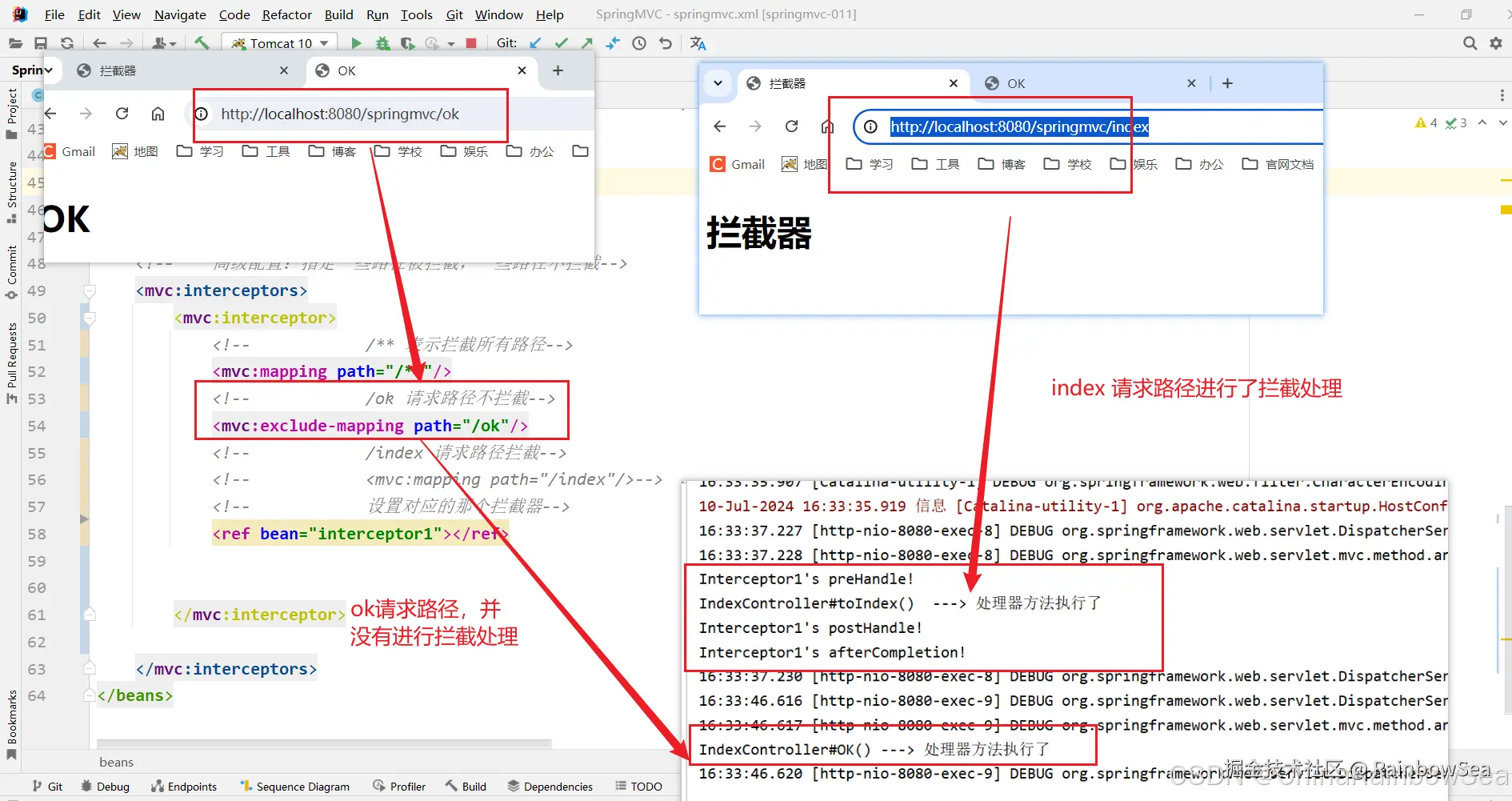Open the Project tool window in left sidebar
Screen dimensions: 1512x801
coord(11,108)
